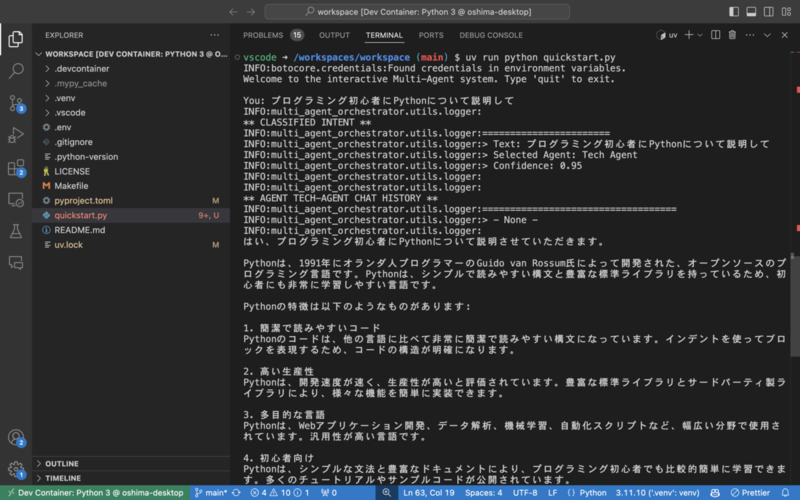This screenshot has width=800, height=500.
Task: Open Explorer views and more actions menu
Action: (214, 35)
